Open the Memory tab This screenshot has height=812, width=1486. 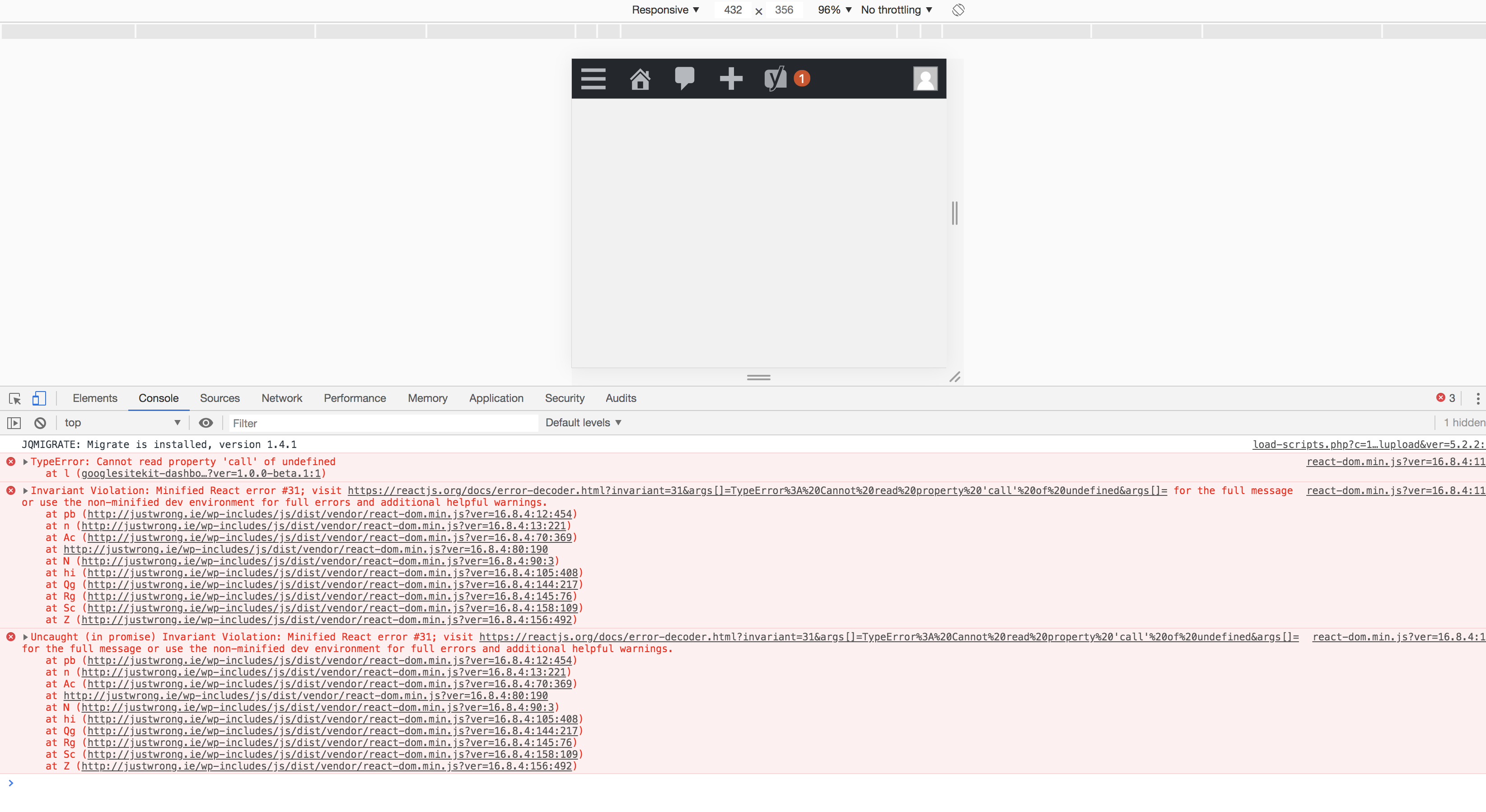pyautogui.click(x=427, y=398)
